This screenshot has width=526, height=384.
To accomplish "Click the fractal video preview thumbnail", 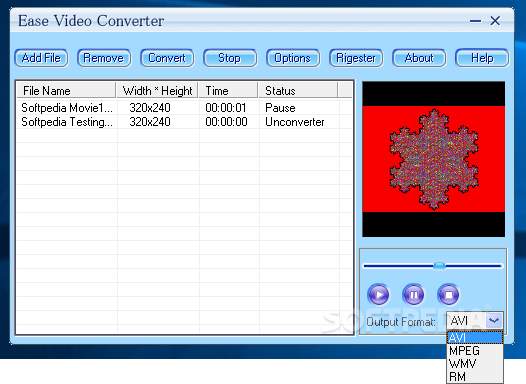I will click(x=434, y=159).
